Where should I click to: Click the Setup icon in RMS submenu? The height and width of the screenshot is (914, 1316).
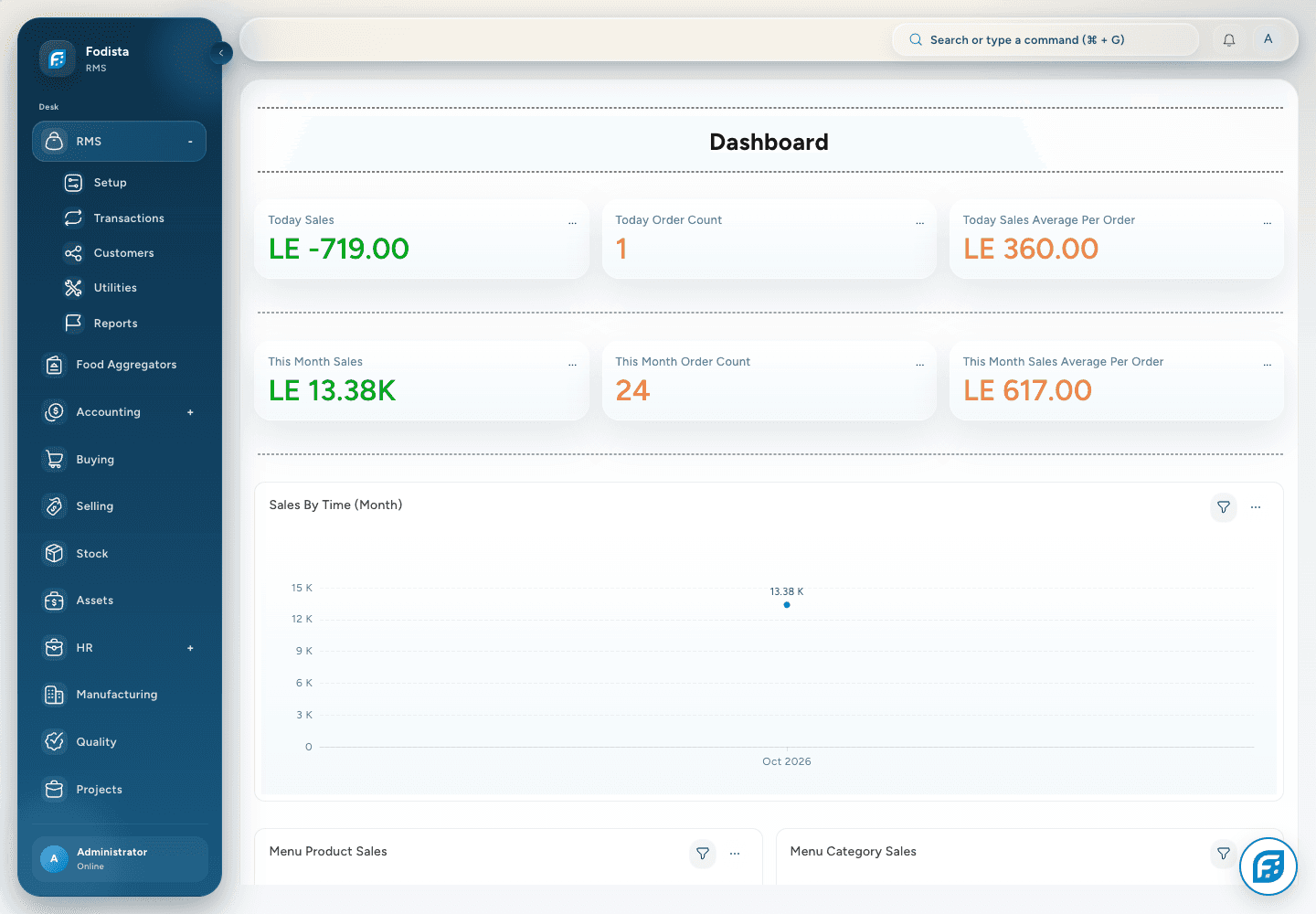pyautogui.click(x=73, y=183)
